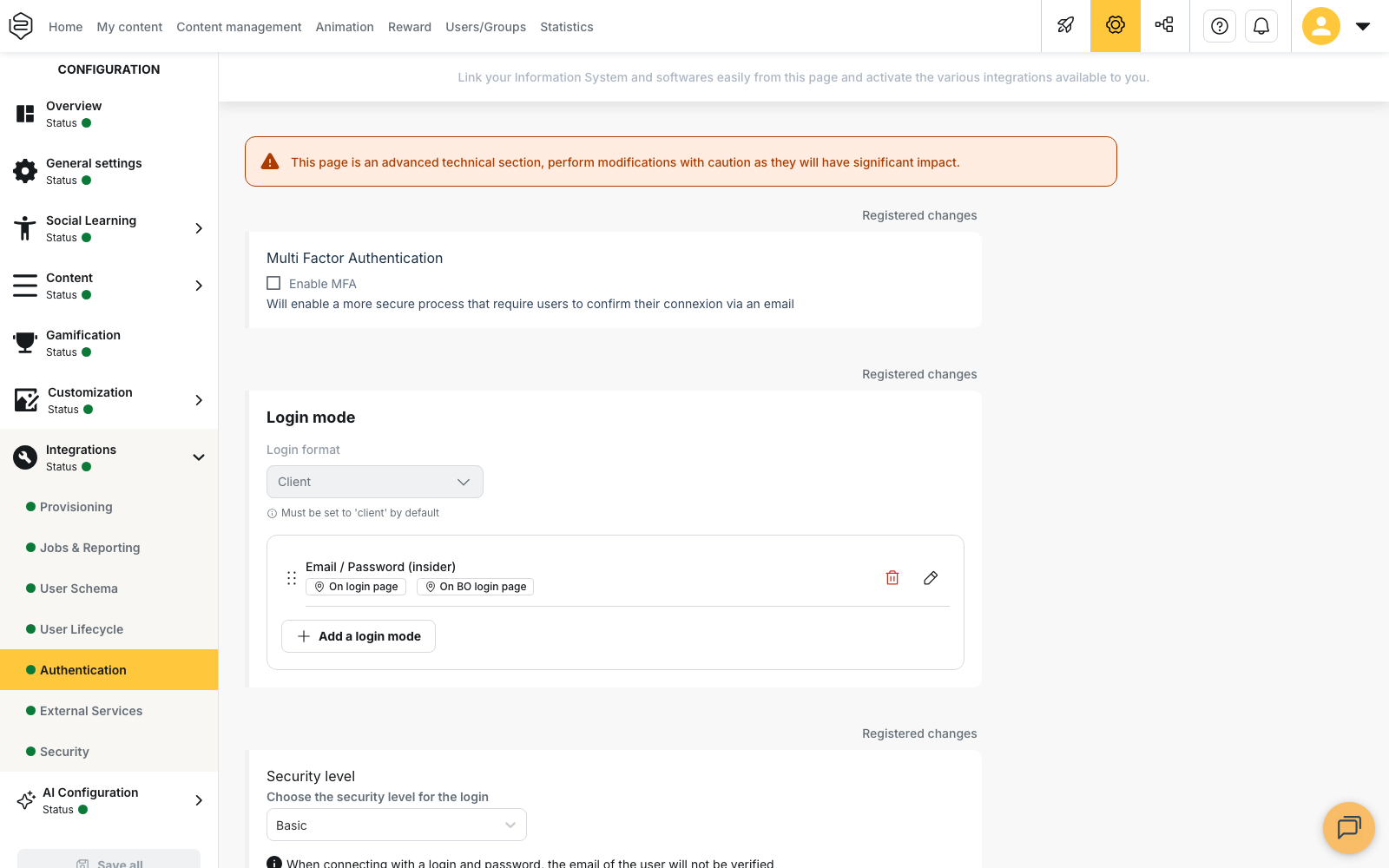
Task: Open the chat support bubble
Action: 1349,828
